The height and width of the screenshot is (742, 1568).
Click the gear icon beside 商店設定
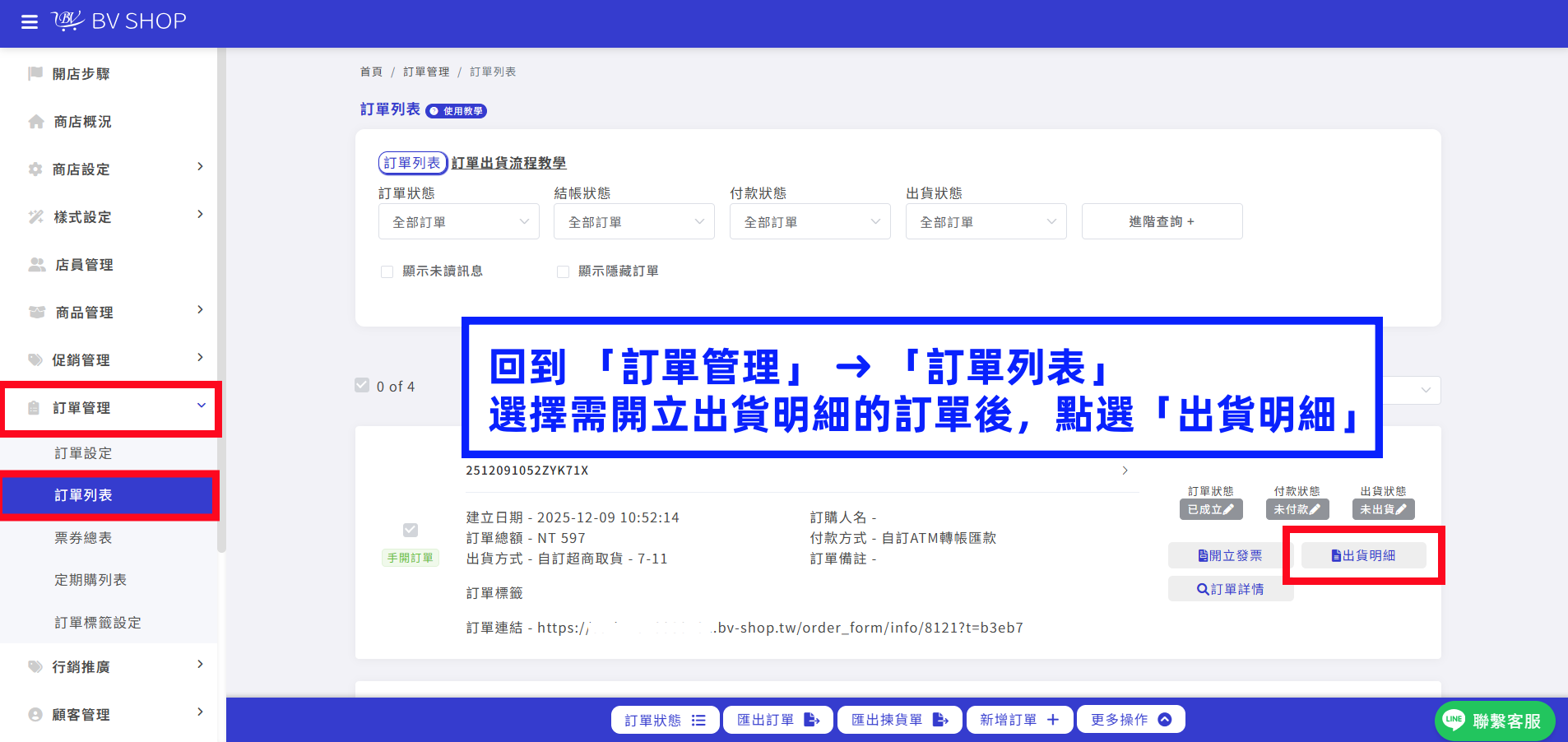35,169
